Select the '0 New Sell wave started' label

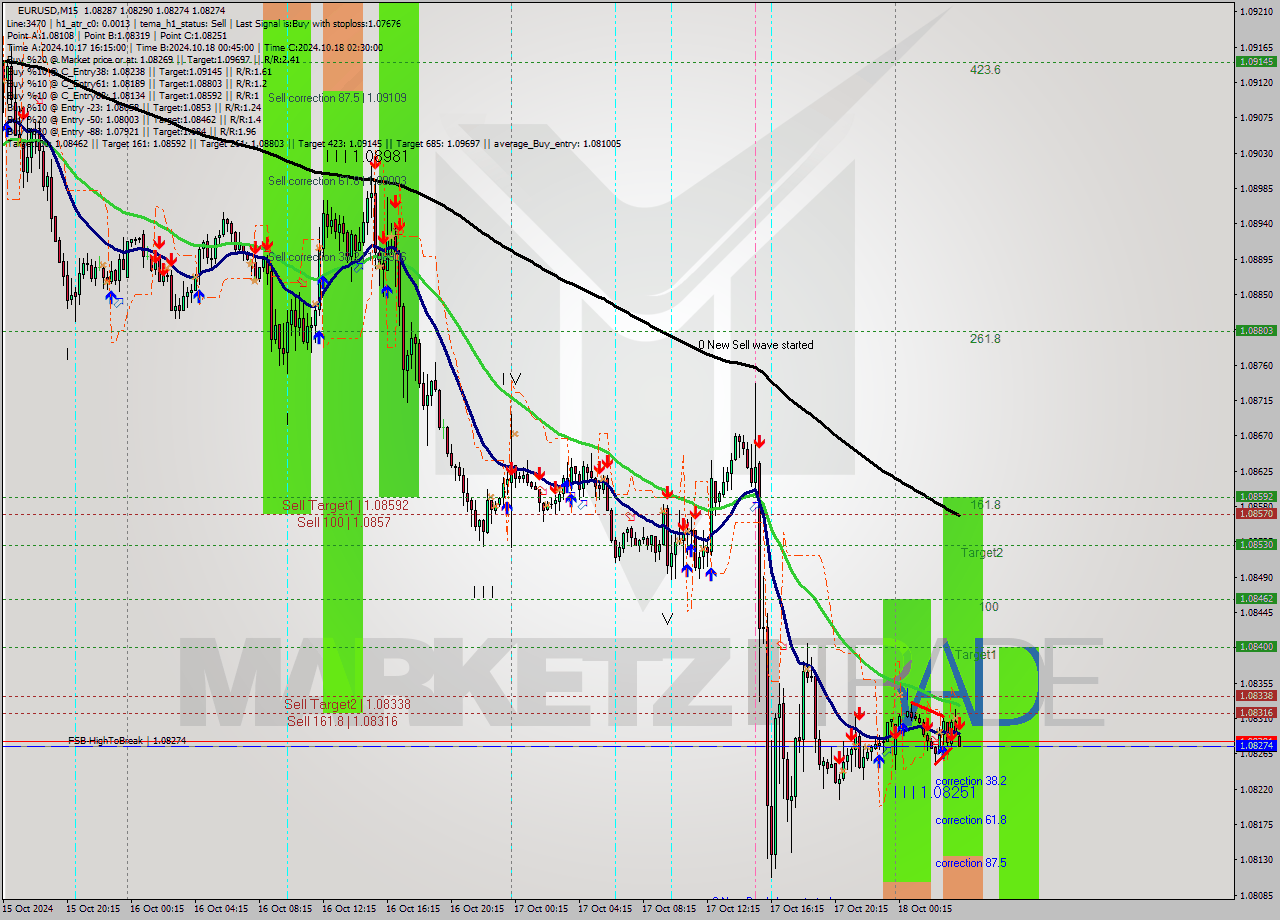[x=756, y=345]
